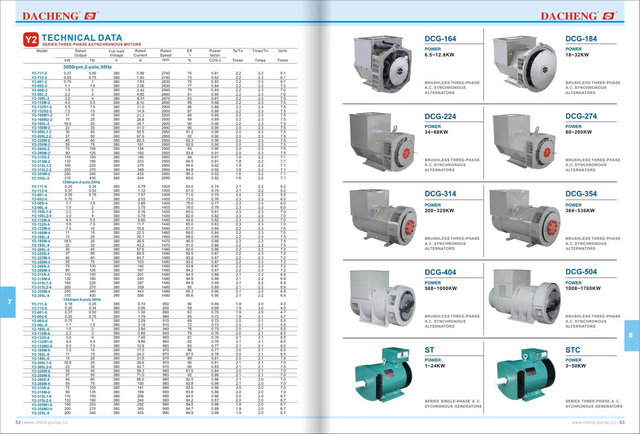Click the blue page 7 tab
This screenshot has height=434, width=640.
point(8,302)
